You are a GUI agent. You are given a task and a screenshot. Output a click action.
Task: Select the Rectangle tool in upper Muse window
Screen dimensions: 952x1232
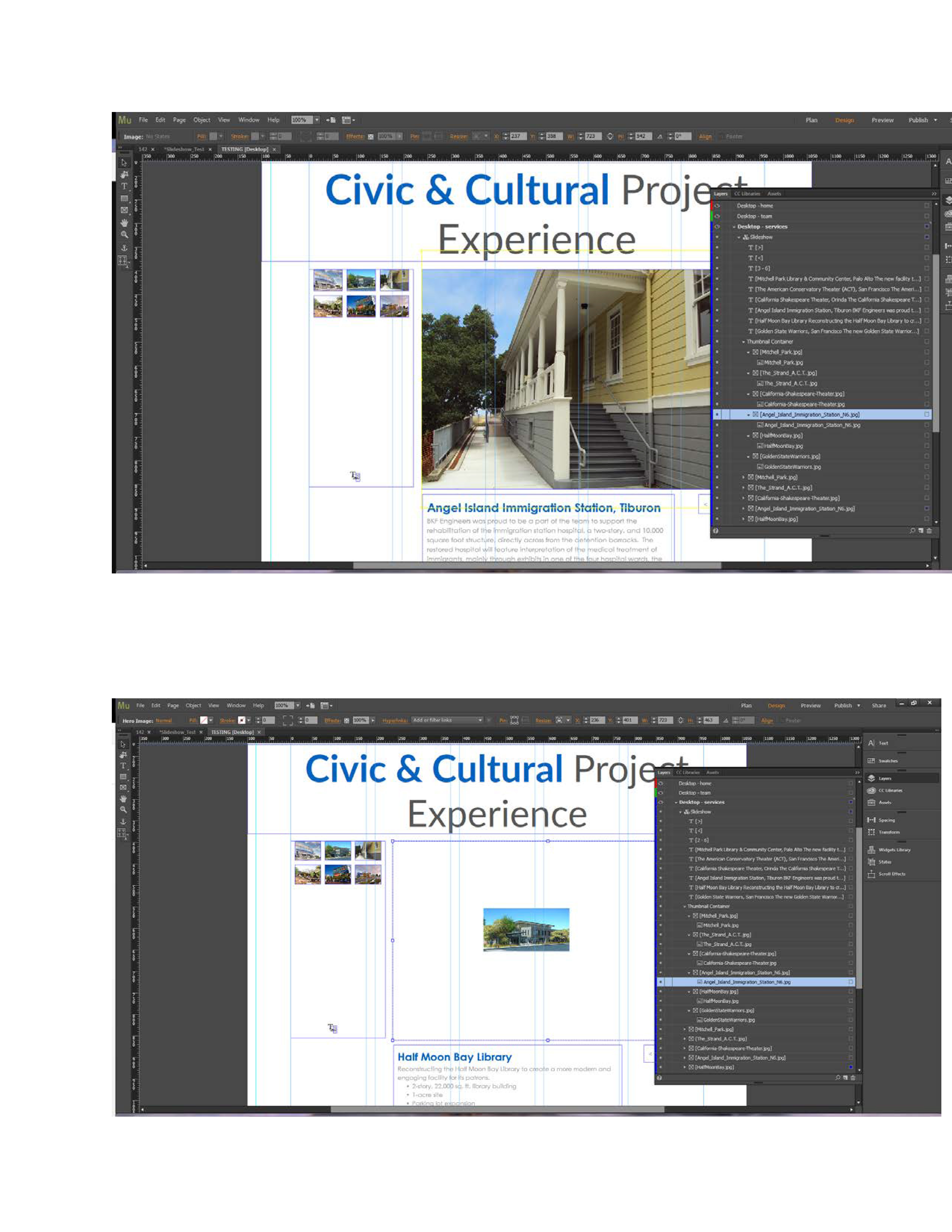pyautogui.click(x=124, y=199)
